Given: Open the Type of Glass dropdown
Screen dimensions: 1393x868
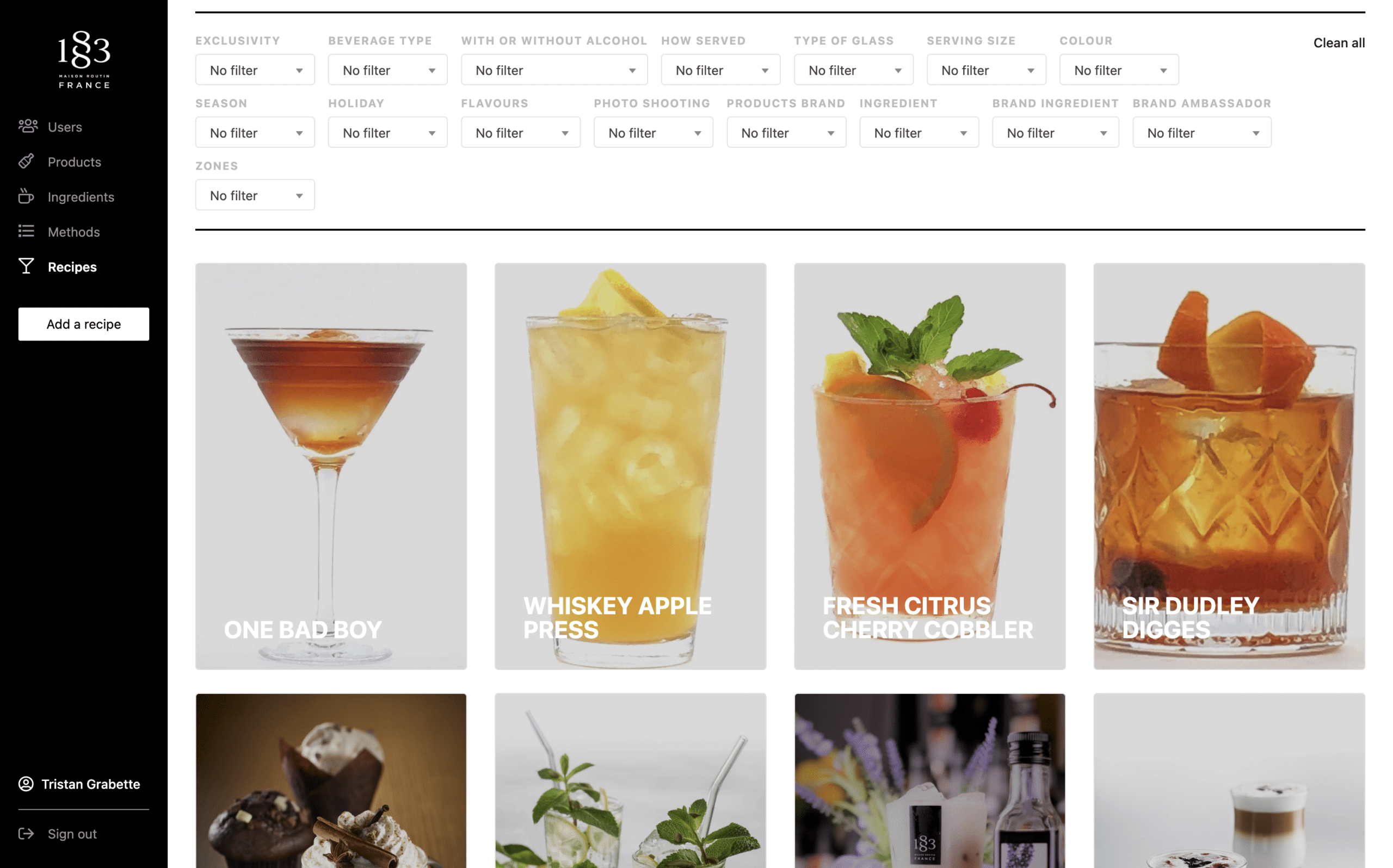Looking at the screenshot, I should click(x=853, y=70).
